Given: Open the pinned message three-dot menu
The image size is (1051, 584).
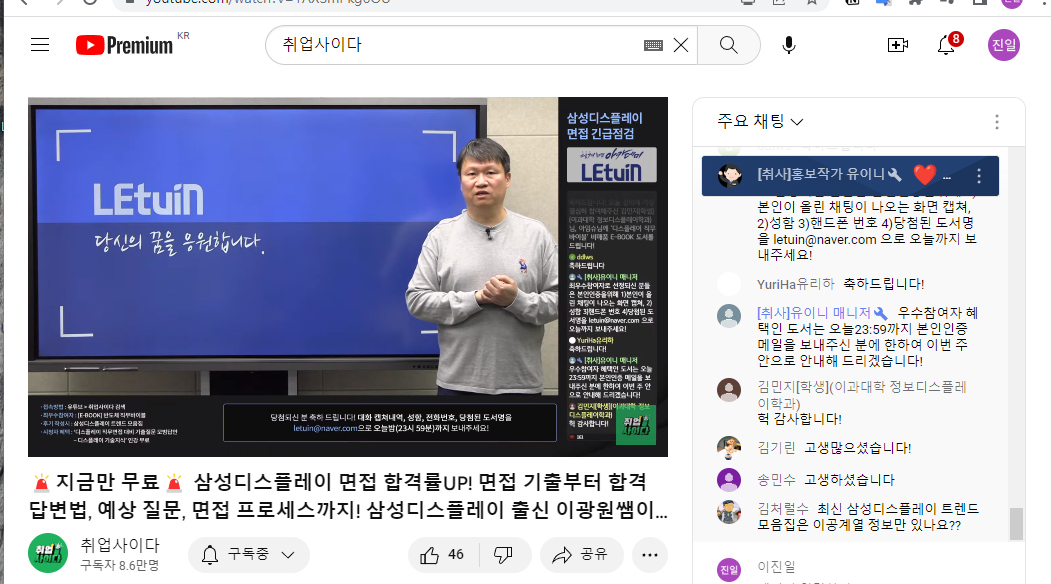Looking at the screenshot, I should (x=979, y=176).
